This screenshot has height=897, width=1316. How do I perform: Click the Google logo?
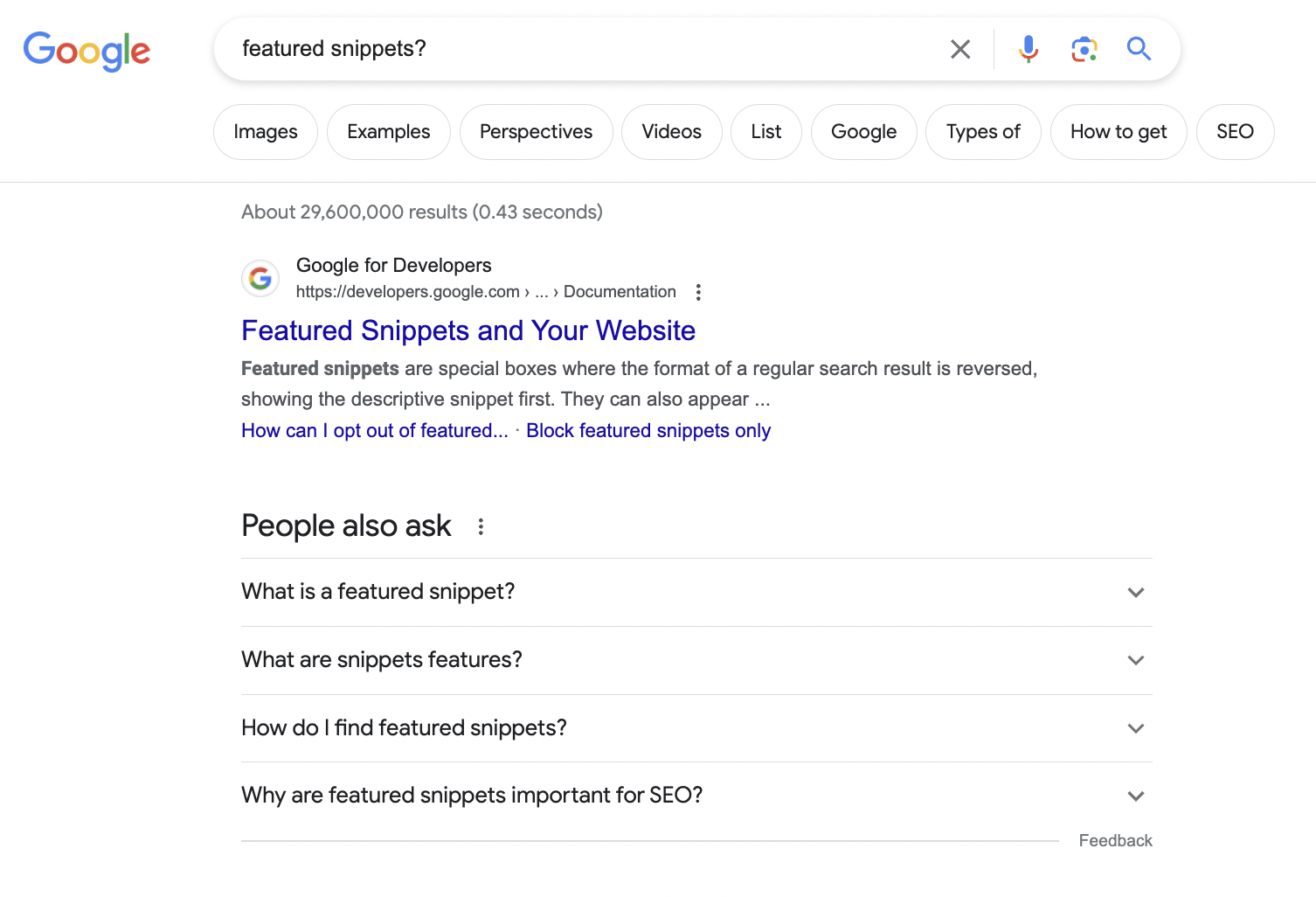pyautogui.click(x=87, y=51)
